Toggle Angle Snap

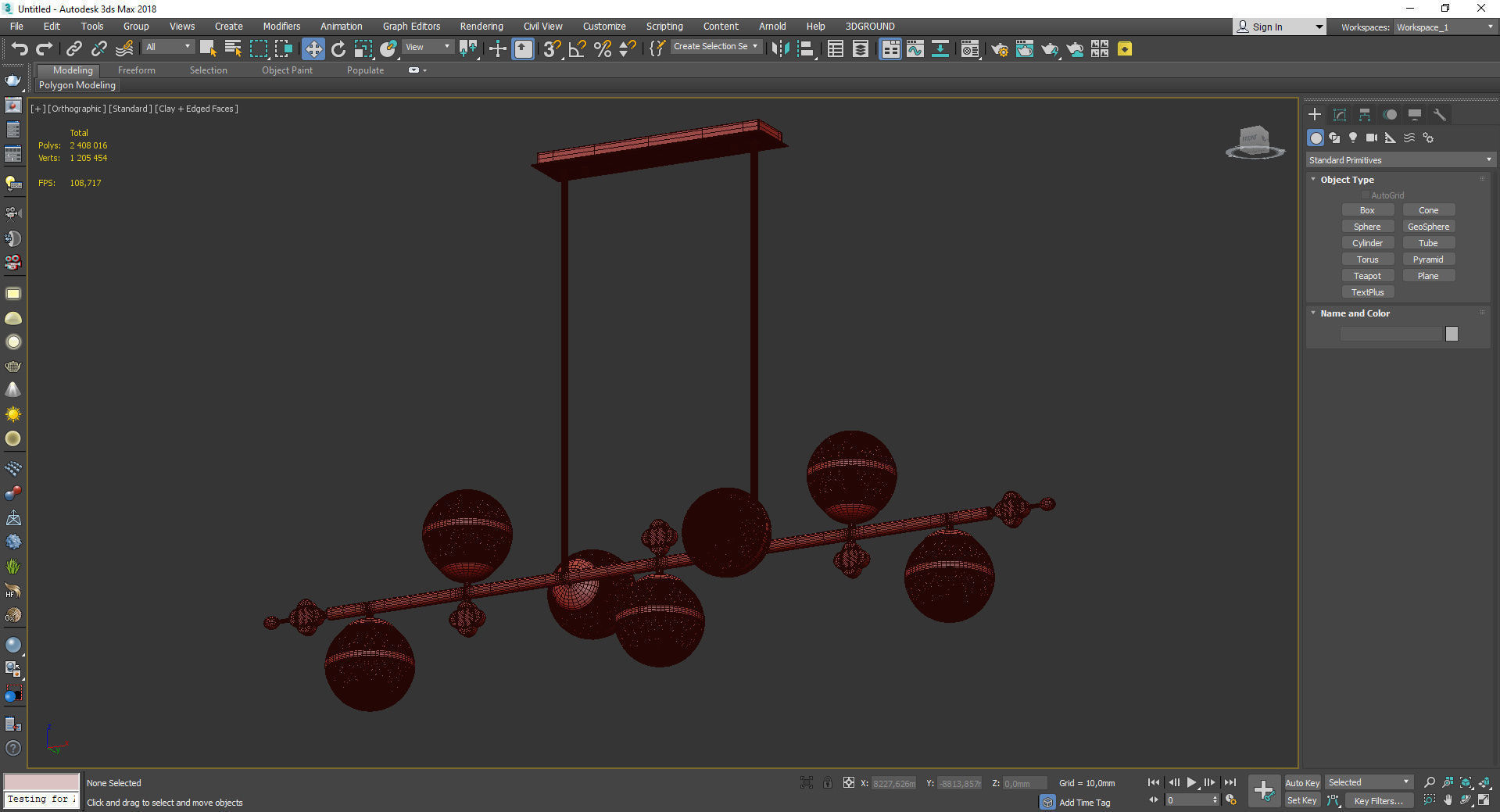tap(578, 48)
